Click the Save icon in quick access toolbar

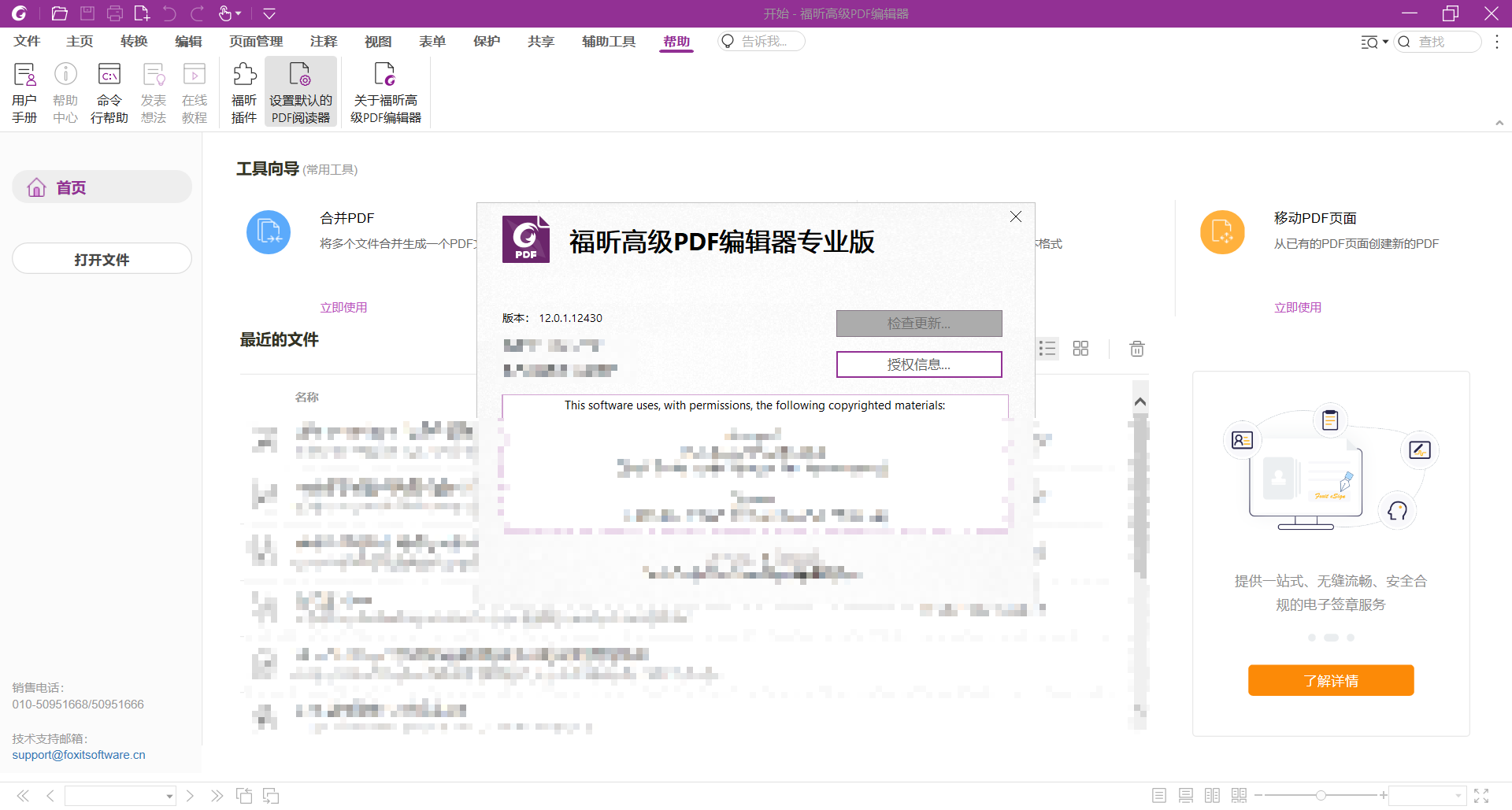[x=87, y=13]
